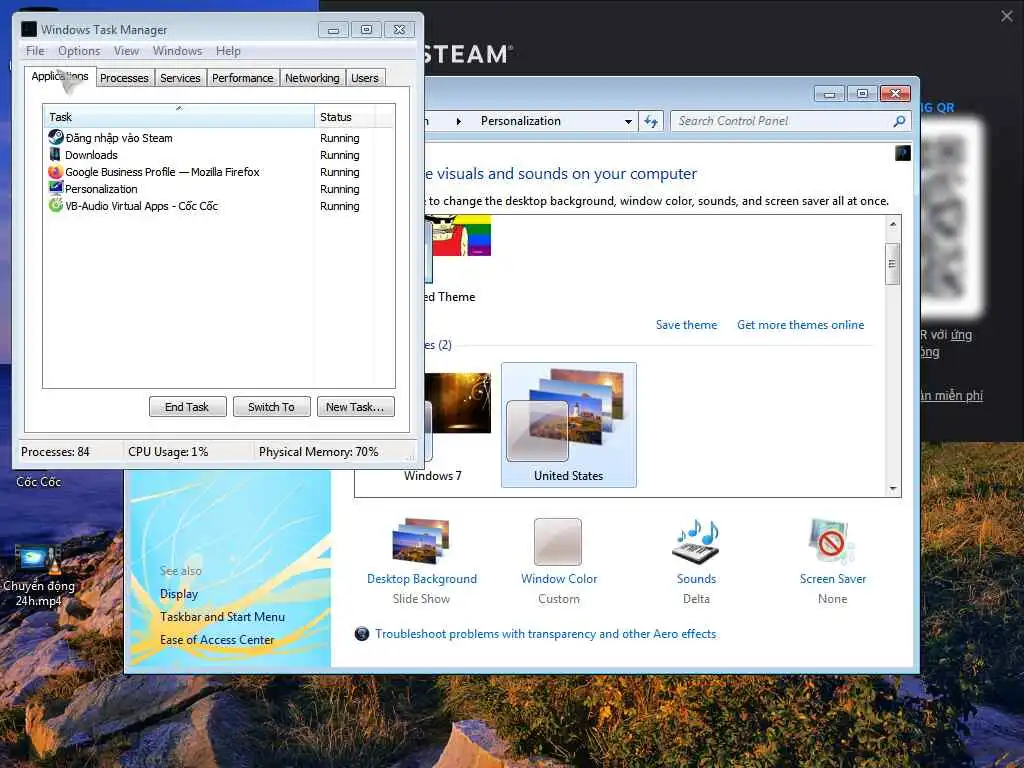Click the themes list scroll up arrow
Screen dimensions: 1024x768
(x=892, y=224)
